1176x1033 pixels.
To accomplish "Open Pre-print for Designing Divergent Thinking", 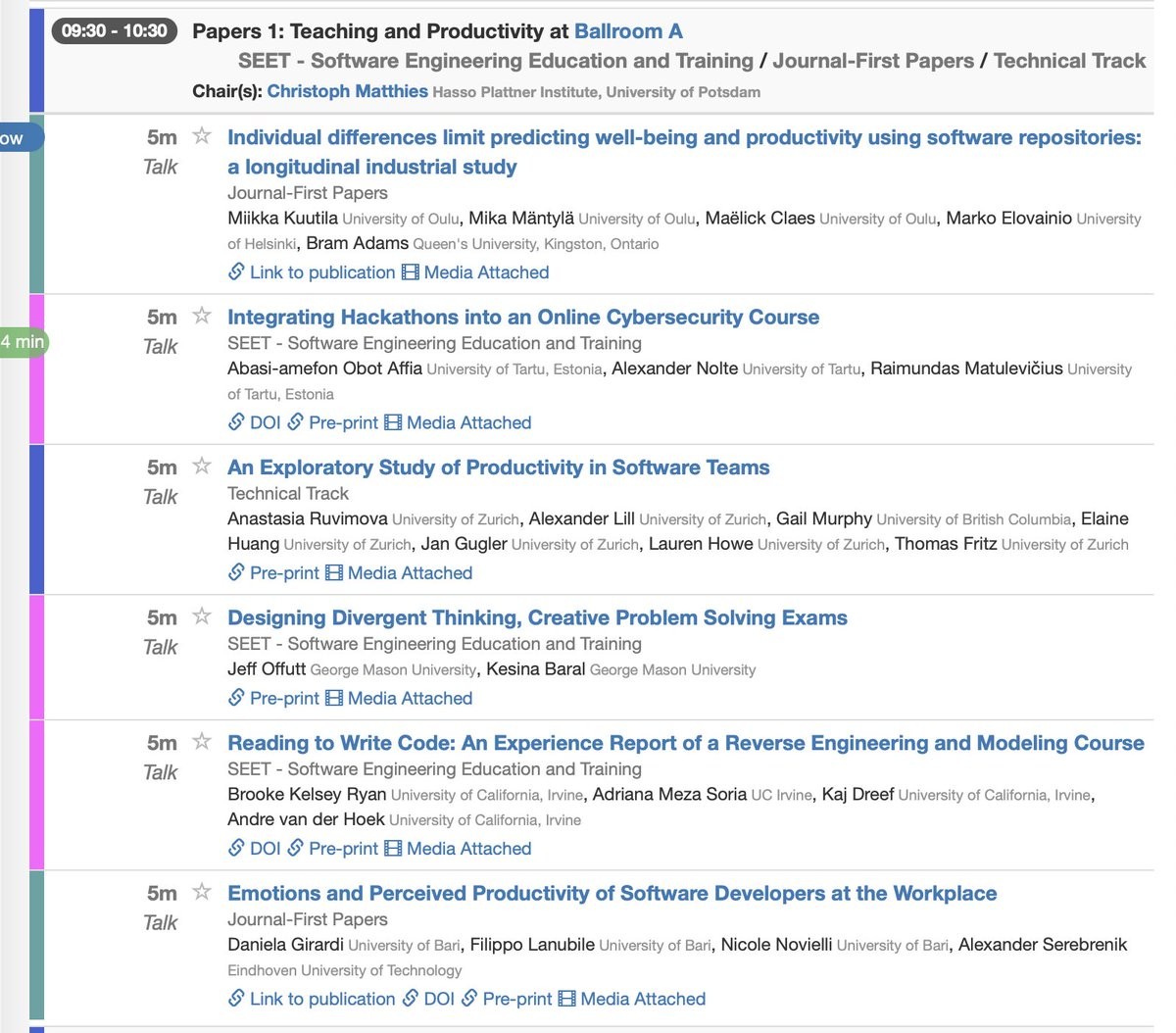I will [273, 698].
